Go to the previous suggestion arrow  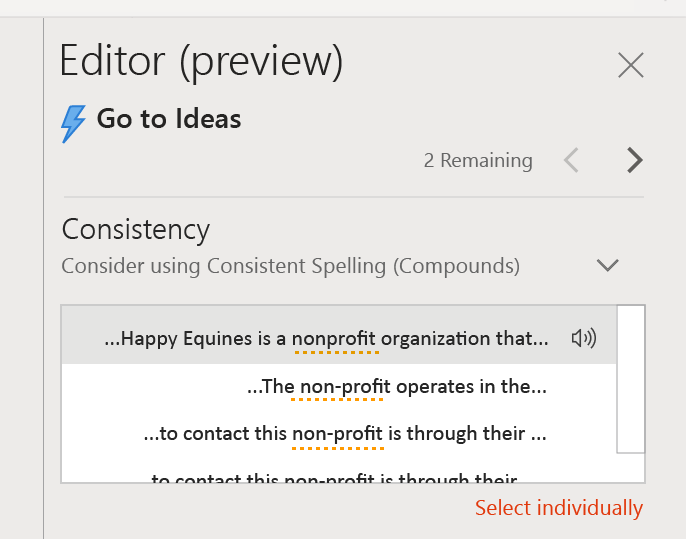point(572,160)
